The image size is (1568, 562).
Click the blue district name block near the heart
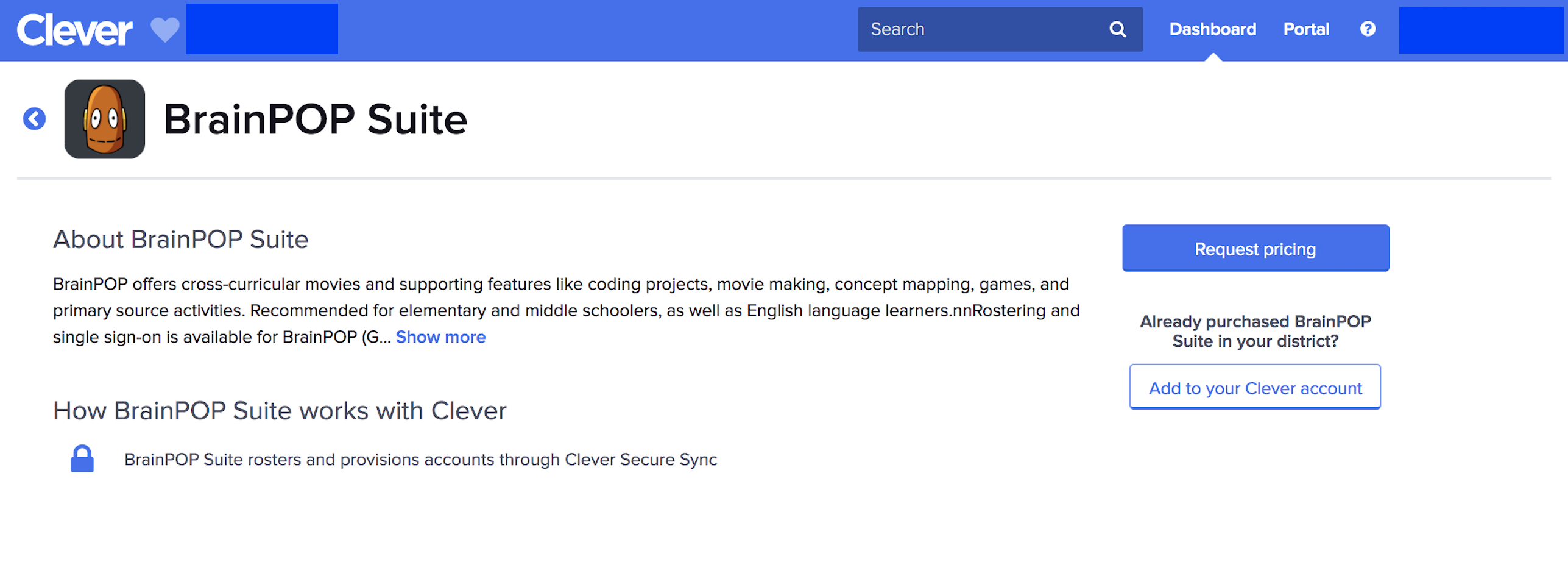(x=262, y=29)
